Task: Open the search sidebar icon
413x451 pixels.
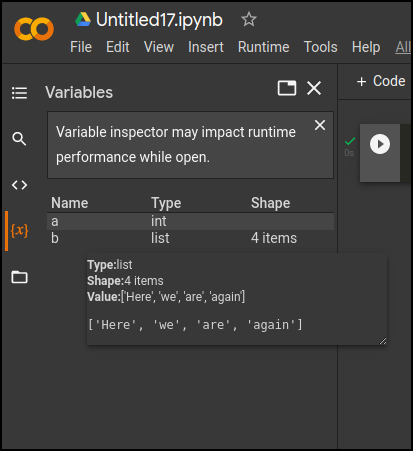Action: coord(19,139)
